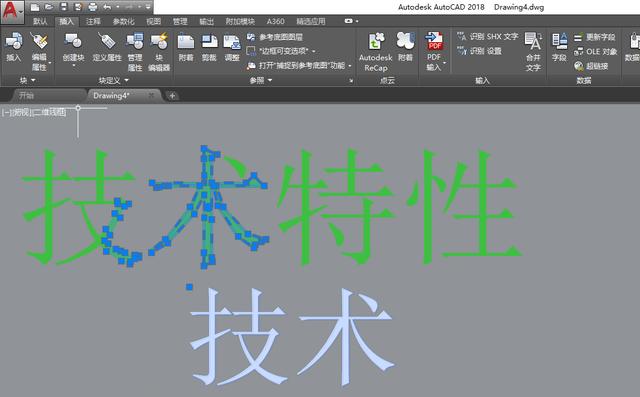Open the [-] viewport controls menu

6,112
